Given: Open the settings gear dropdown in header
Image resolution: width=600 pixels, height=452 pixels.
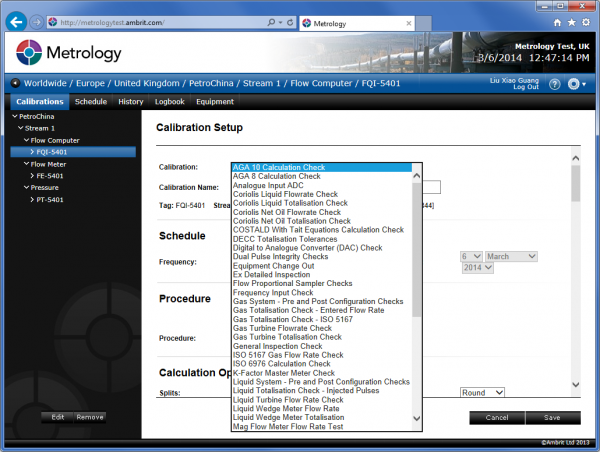Looking at the screenshot, I should point(576,84).
